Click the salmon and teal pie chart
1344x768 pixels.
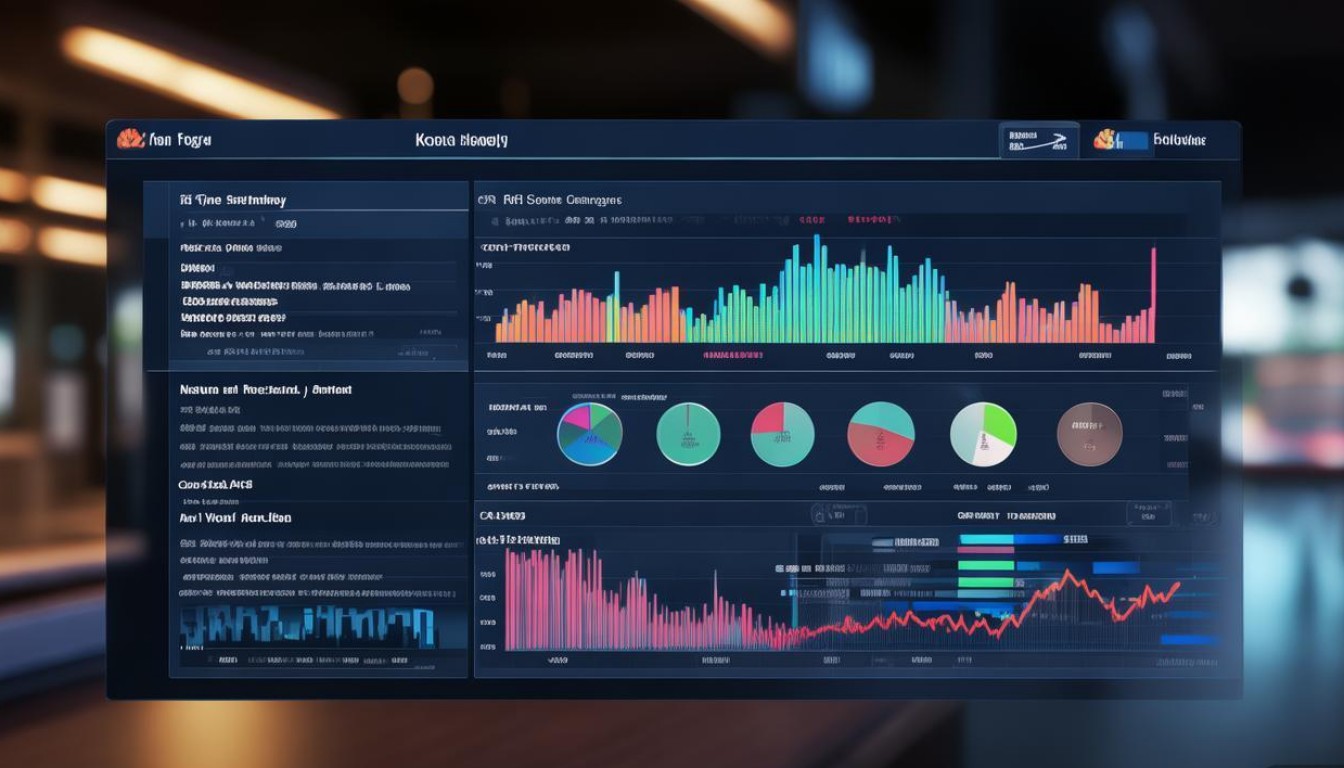881,434
